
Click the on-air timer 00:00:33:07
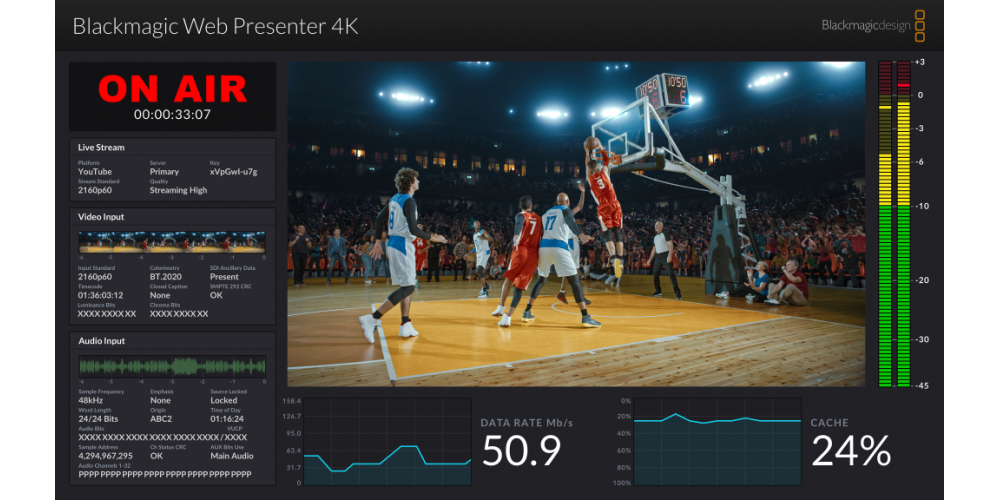coord(172,115)
